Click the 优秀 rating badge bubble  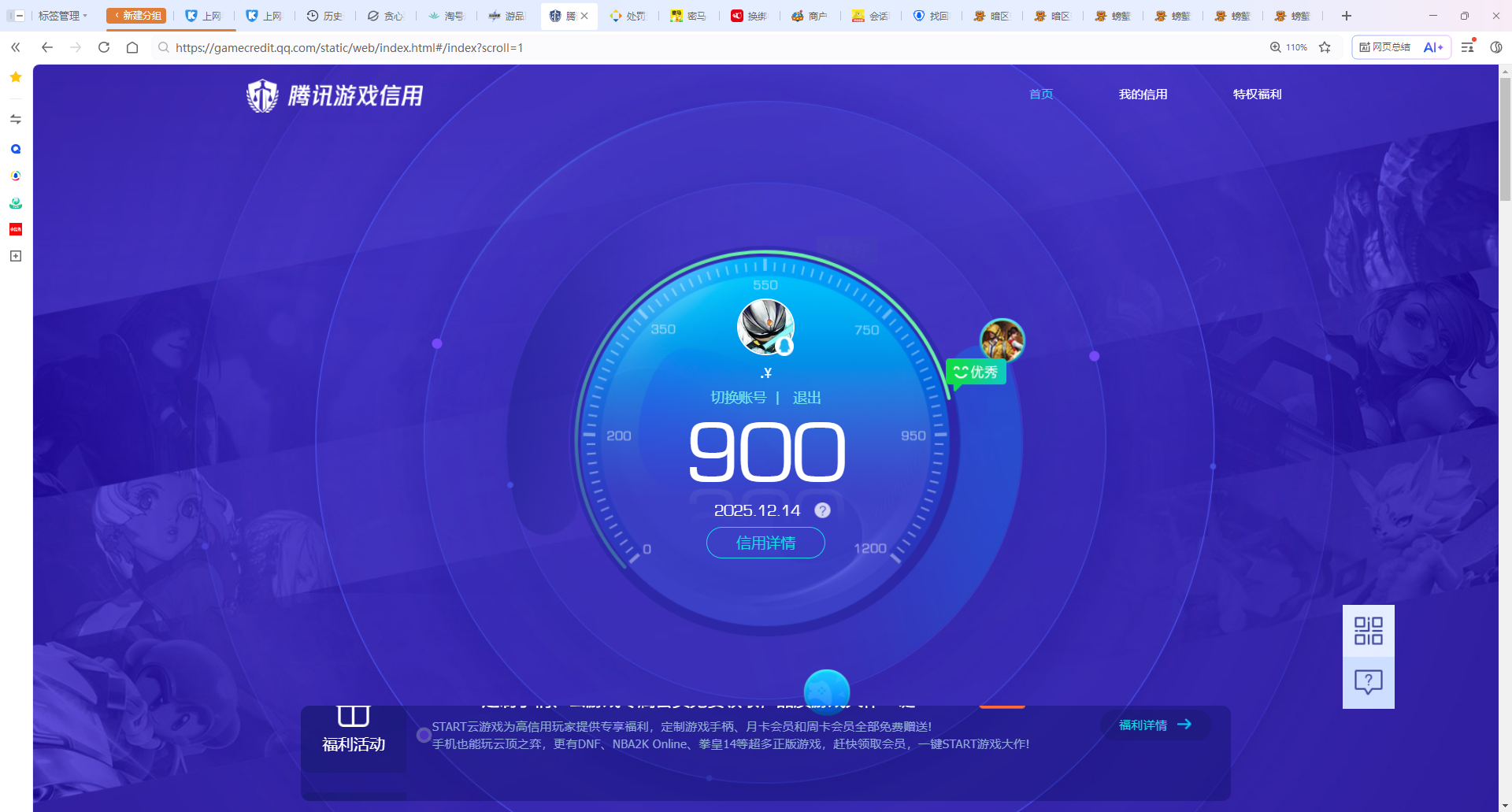click(976, 372)
